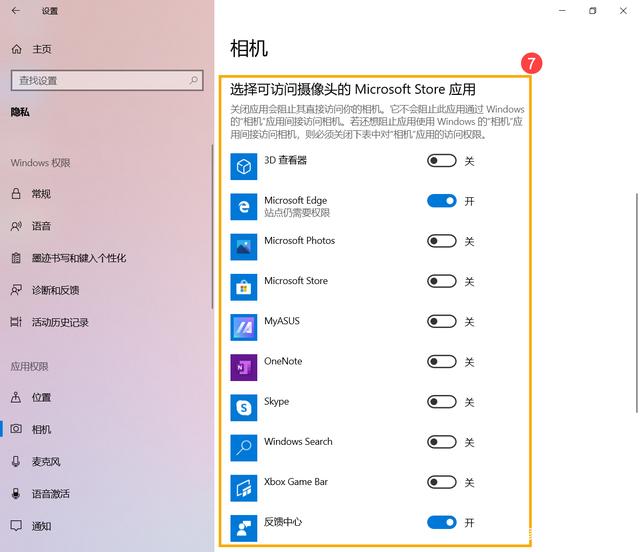This screenshot has width=640, height=552.
Task: Click the main page vertical scrollbar
Action: pyautogui.click(x=637, y=303)
